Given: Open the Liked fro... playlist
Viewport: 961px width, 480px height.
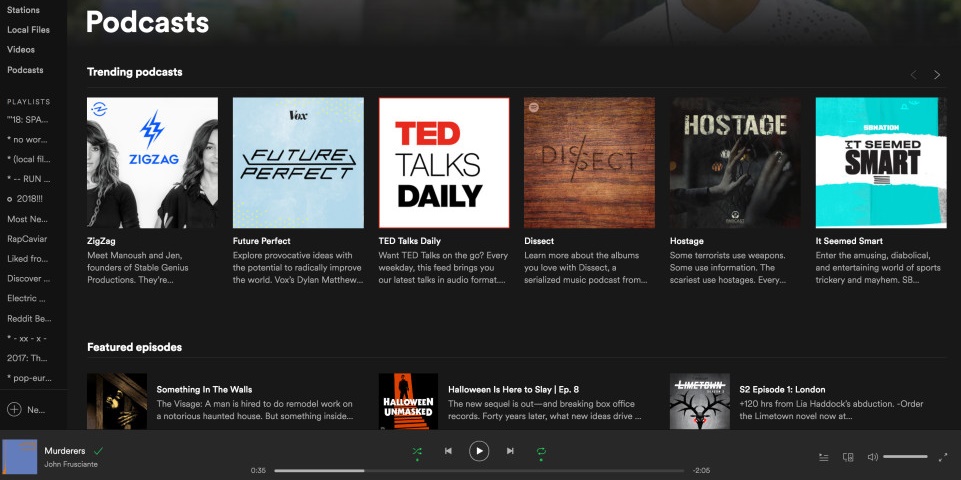Looking at the screenshot, I should pyautogui.click(x=28, y=259).
